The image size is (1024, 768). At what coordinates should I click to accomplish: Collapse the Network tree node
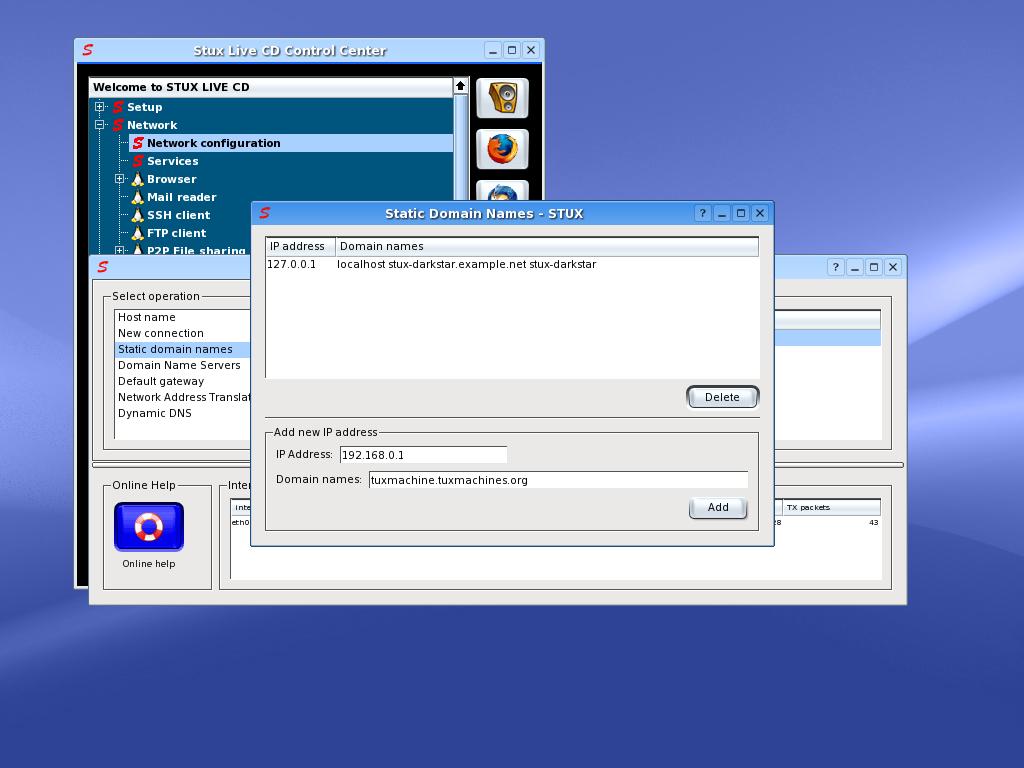click(x=99, y=125)
